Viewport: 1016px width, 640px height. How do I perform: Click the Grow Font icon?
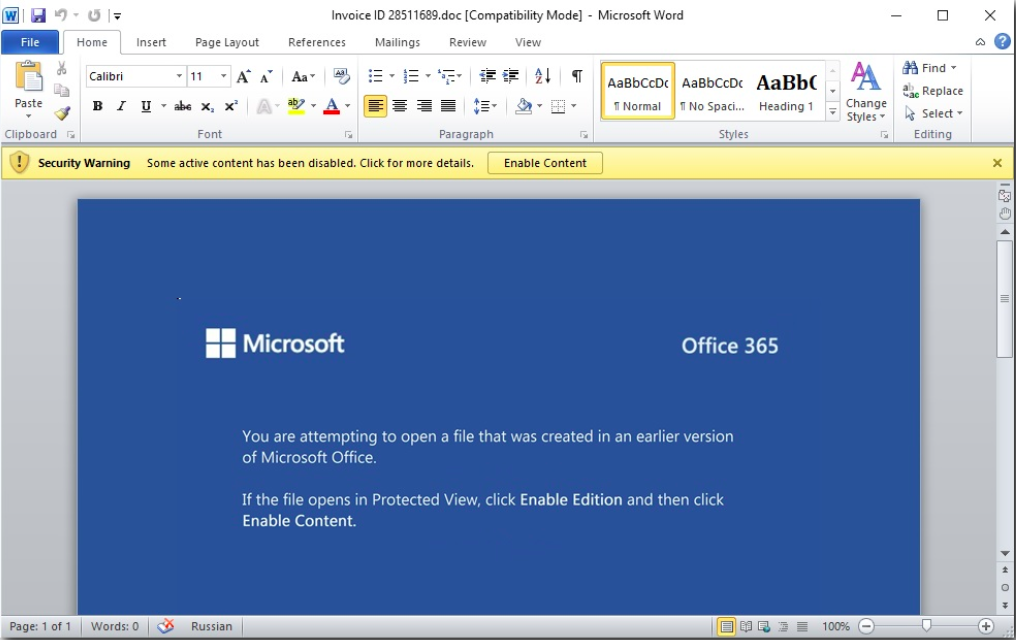coord(243,76)
